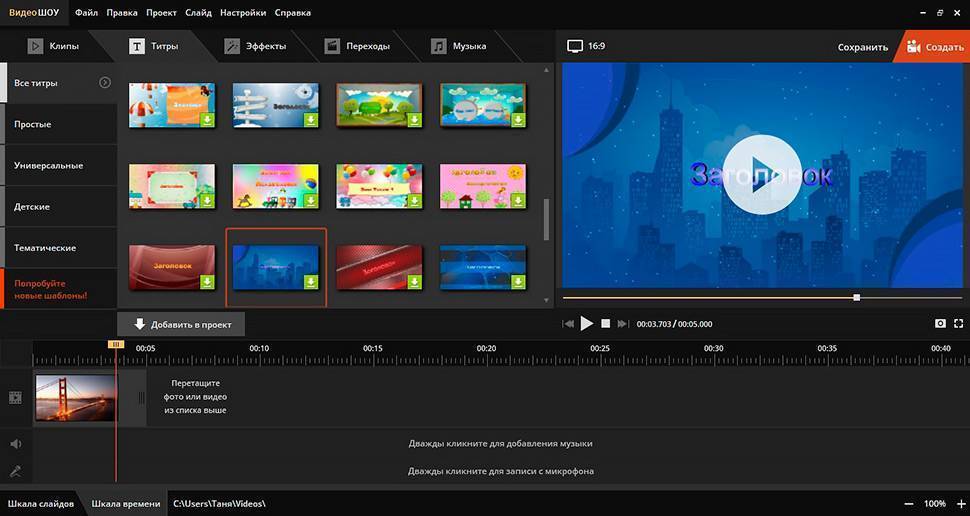Open the 16:9 aspect ratio selector
970x516 pixels.
tap(586, 46)
